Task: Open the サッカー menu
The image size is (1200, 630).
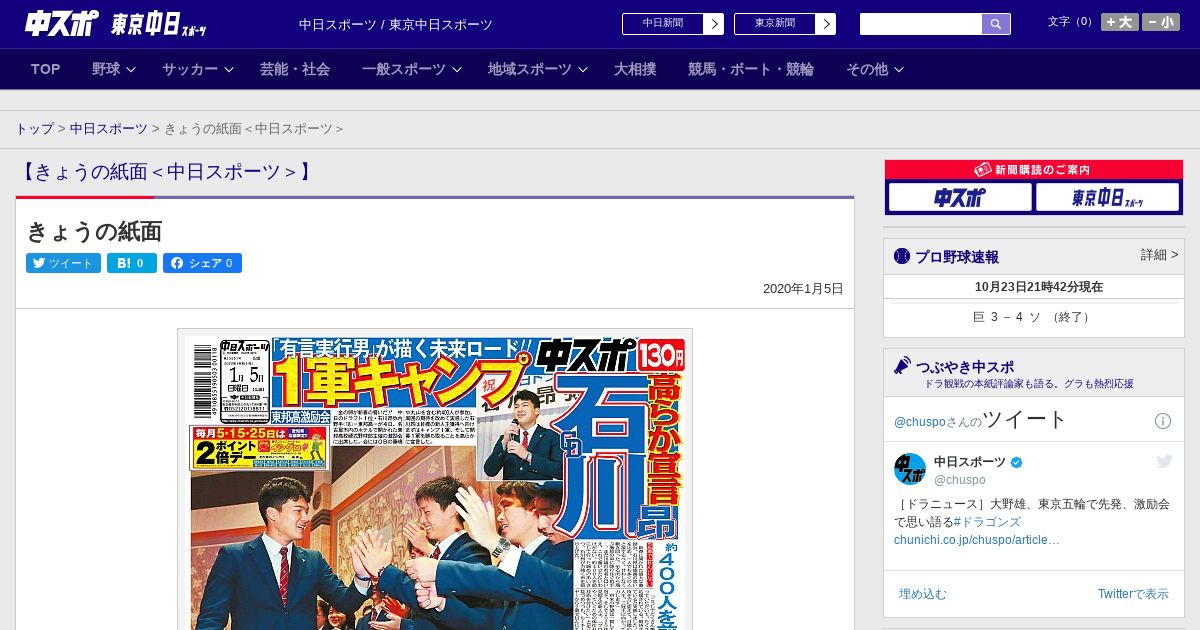Action: tap(190, 69)
